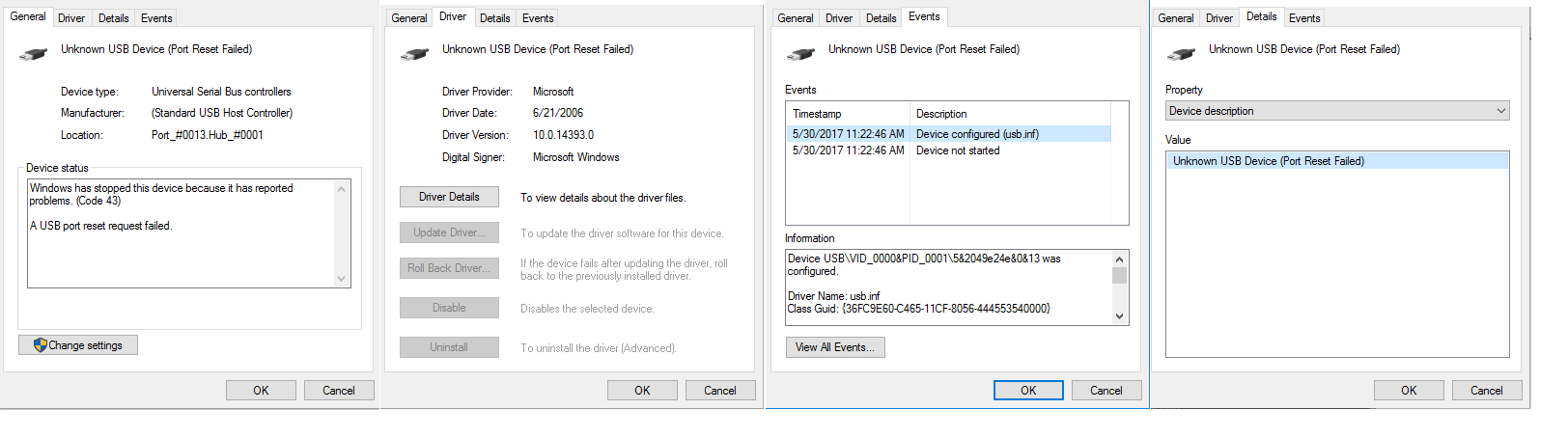The image size is (1568, 437).
Task: Click Description column header in Events list
Action: 1011,114
